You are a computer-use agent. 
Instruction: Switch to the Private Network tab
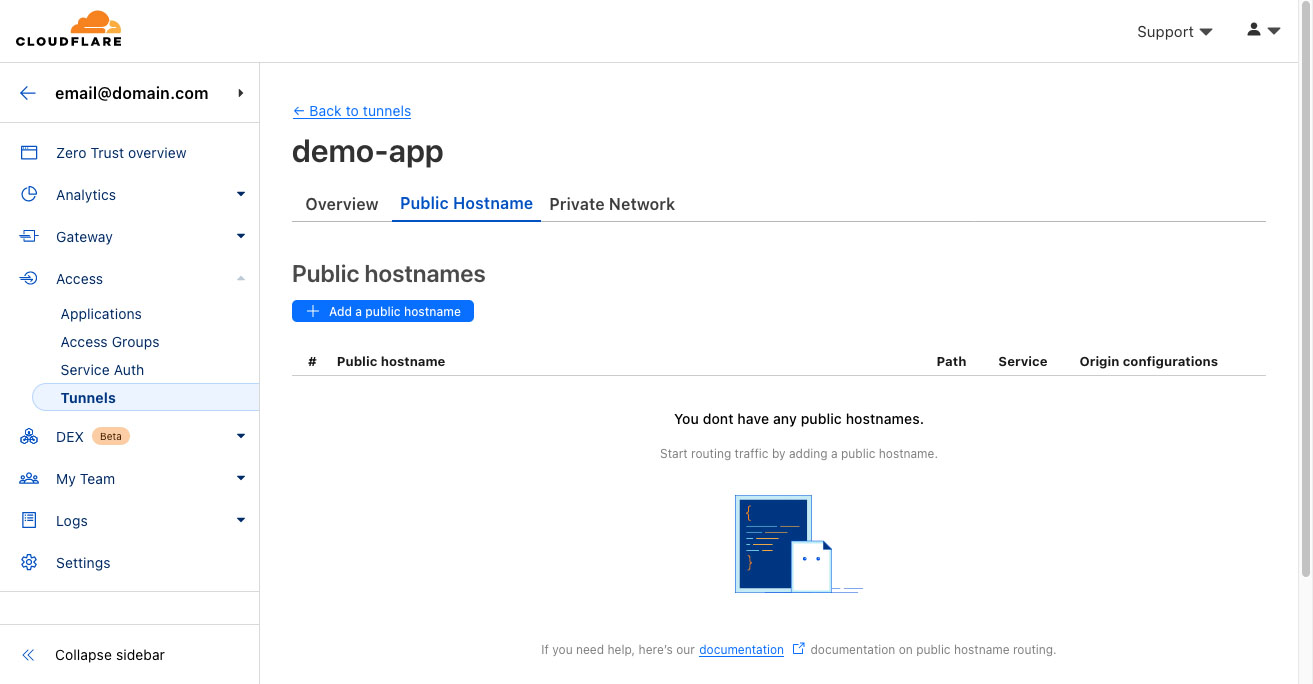click(x=612, y=204)
